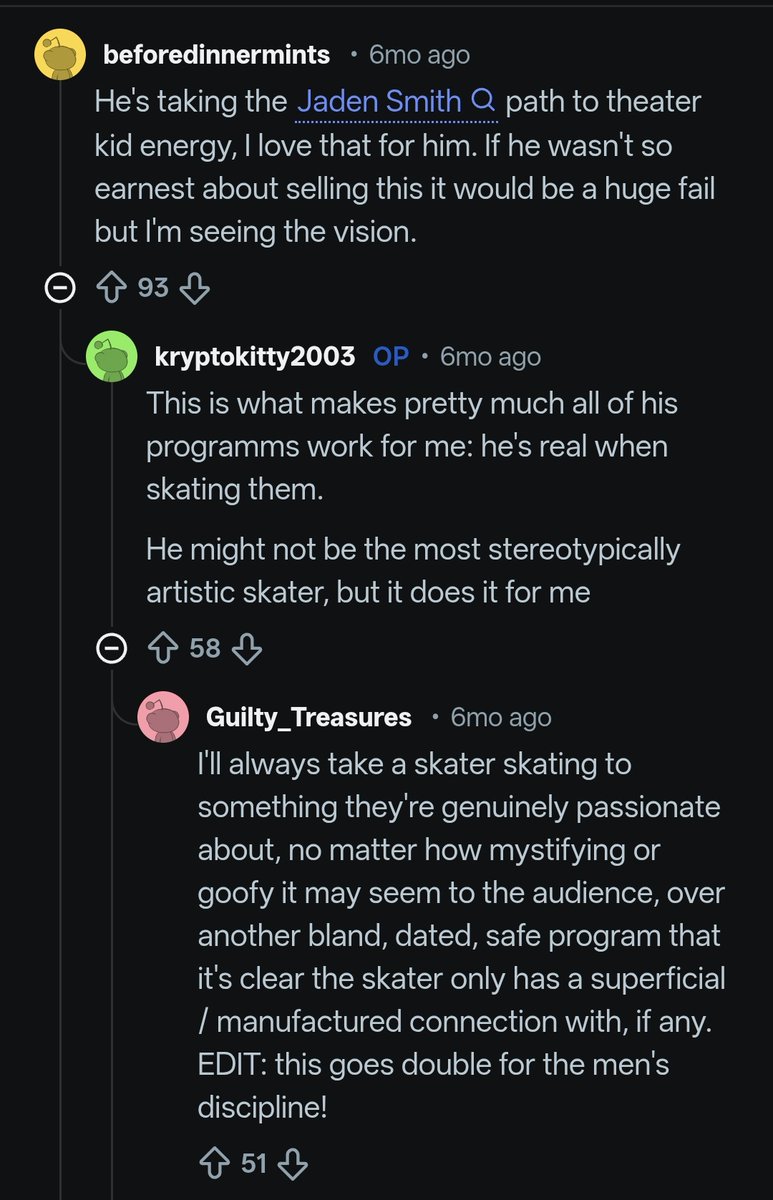This screenshot has height=1200, width=773.
Task: Downvote Guilty_Treasures' comment
Action: [292, 1164]
